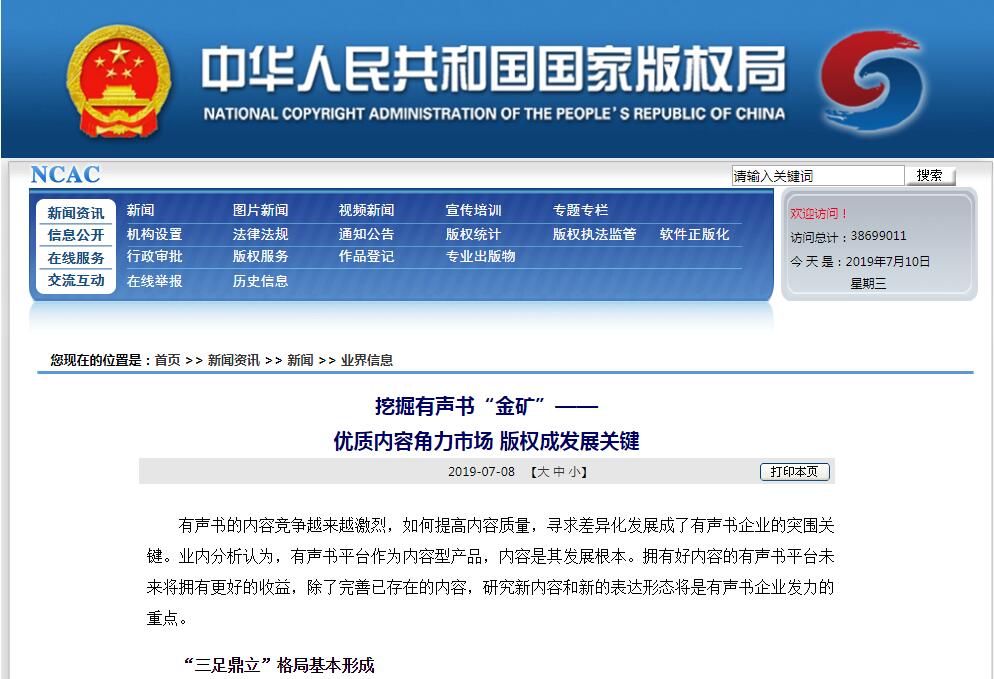This screenshot has height=679, width=994.
Task: Type in the keyword search field
Action: click(817, 176)
